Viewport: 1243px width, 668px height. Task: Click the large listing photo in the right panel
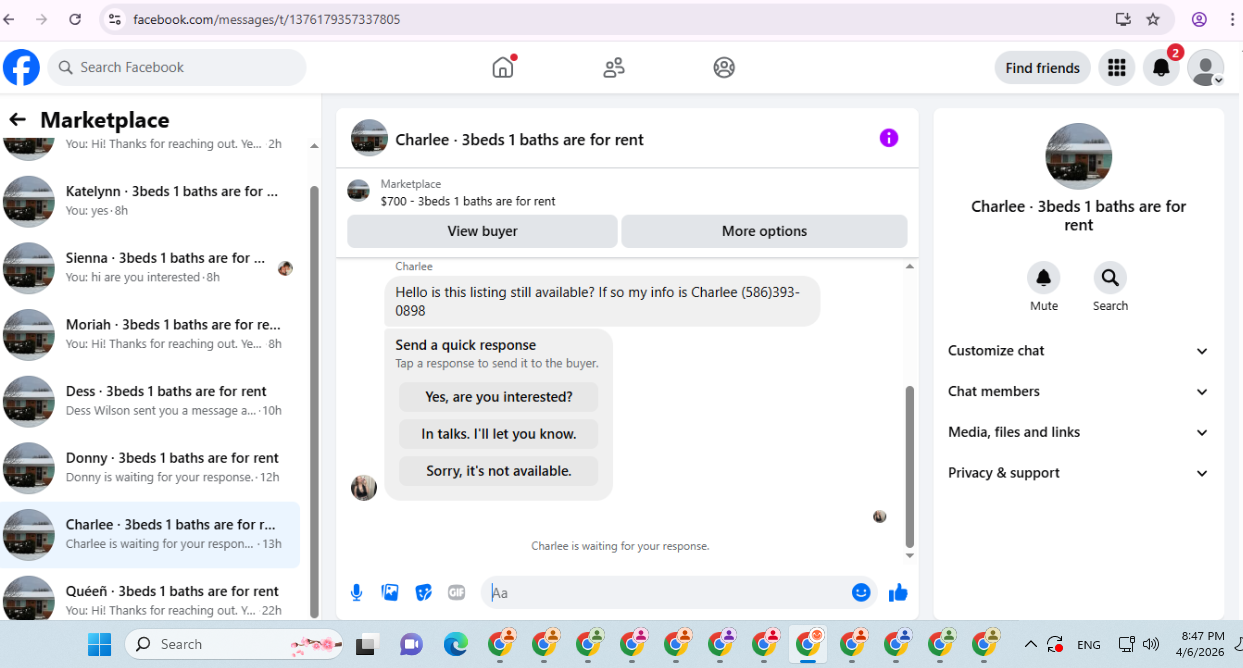(x=1078, y=156)
